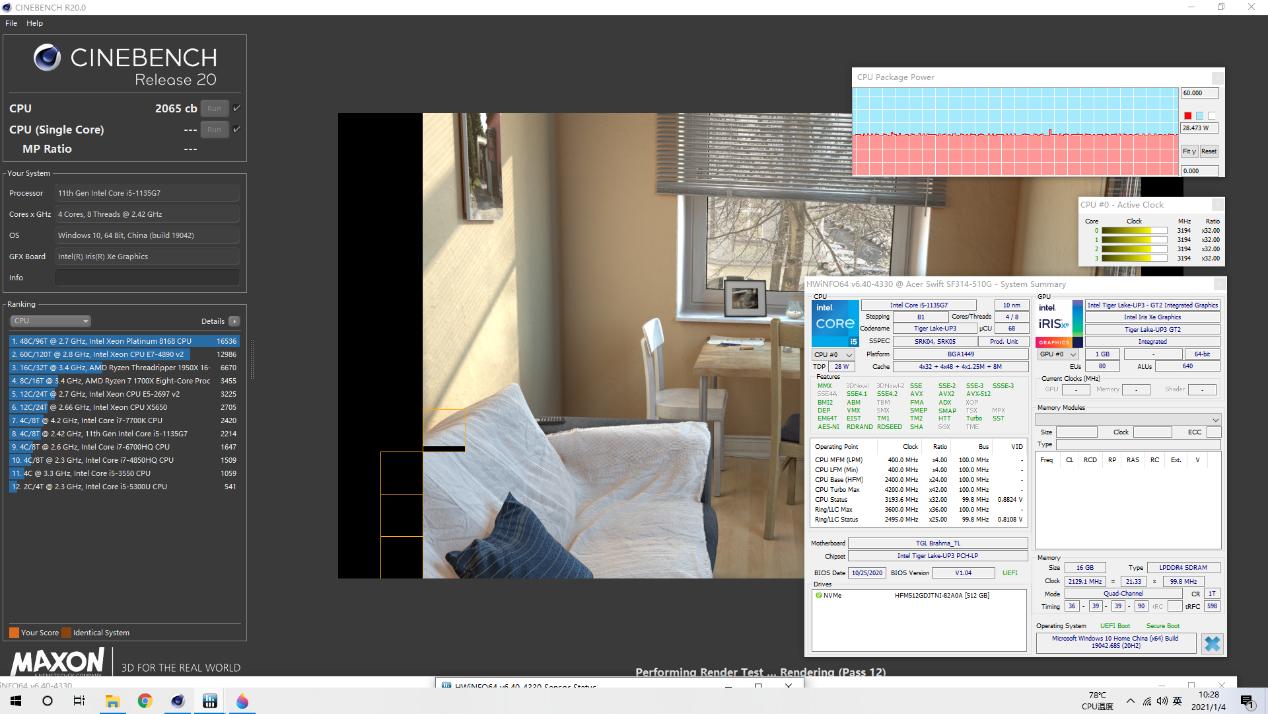Open Task View on the taskbar
Image resolution: width=1268 pixels, height=714 pixels.
[x=79, y=702]
